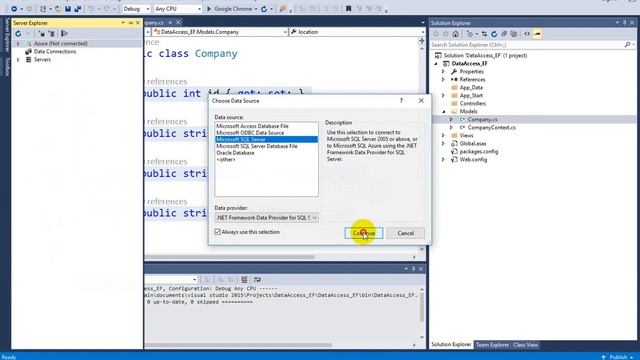Click the browser refresh toolbar icon
Image resolution: width=640 pixels, height=360 pixels.
coord(264,9)
